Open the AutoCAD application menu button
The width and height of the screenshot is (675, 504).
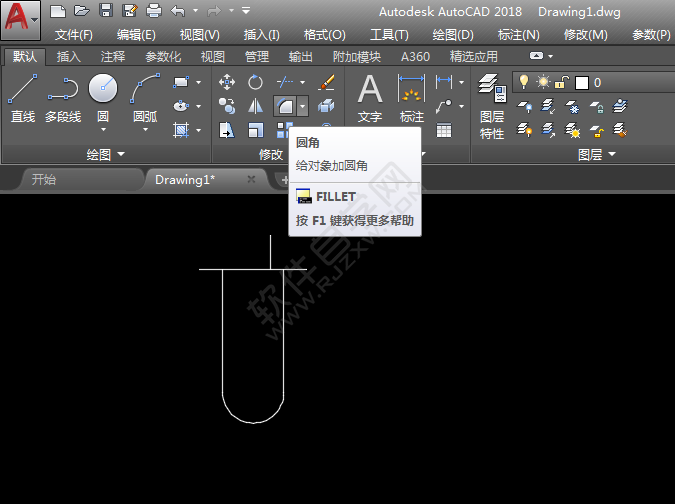click(x=20, y=20)
